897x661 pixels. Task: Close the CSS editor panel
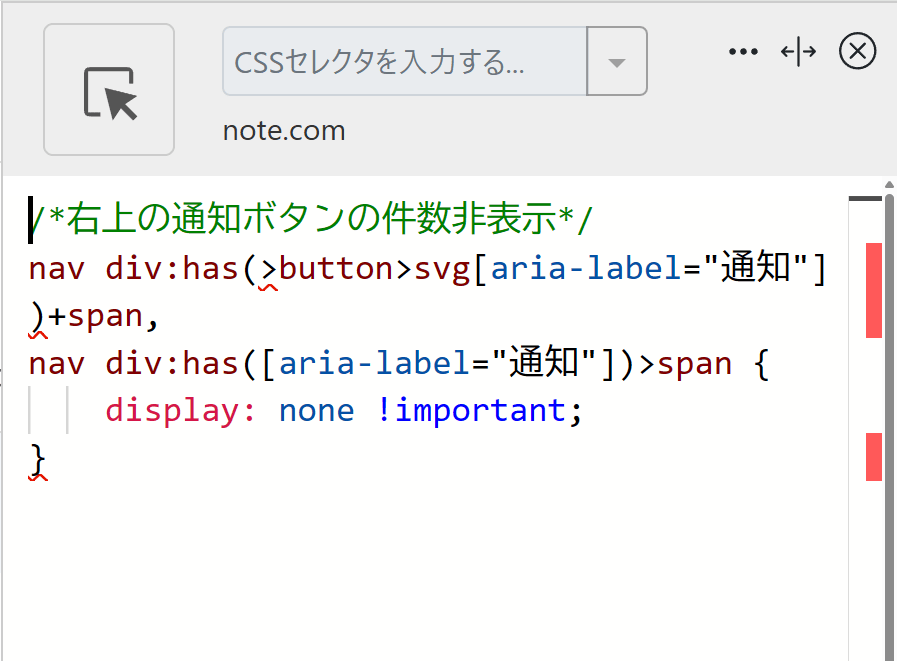857,51
